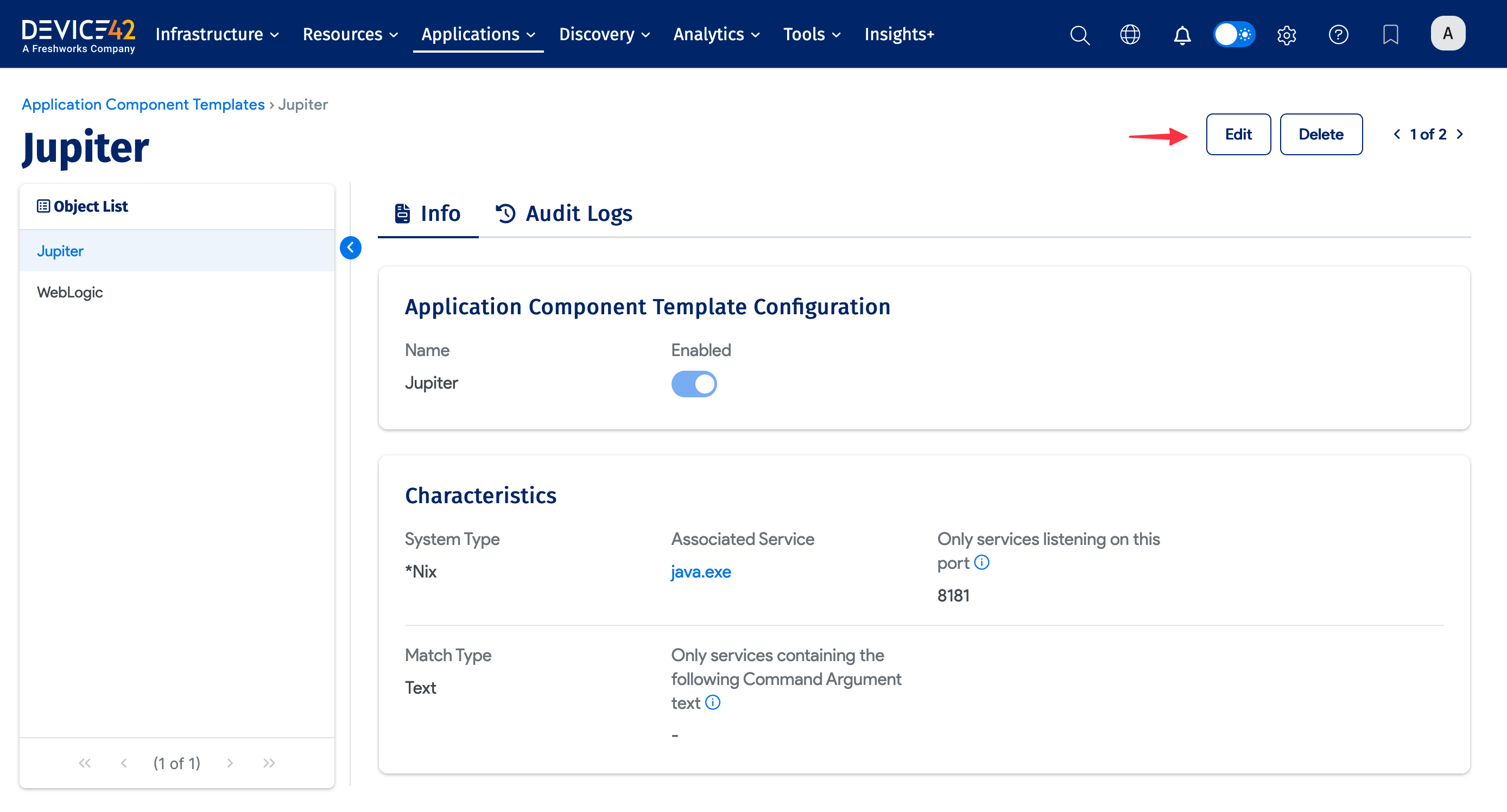Screen dimensions: 1507x812
Task: Select WebLogic in the Object List
Action: [69, 292]
